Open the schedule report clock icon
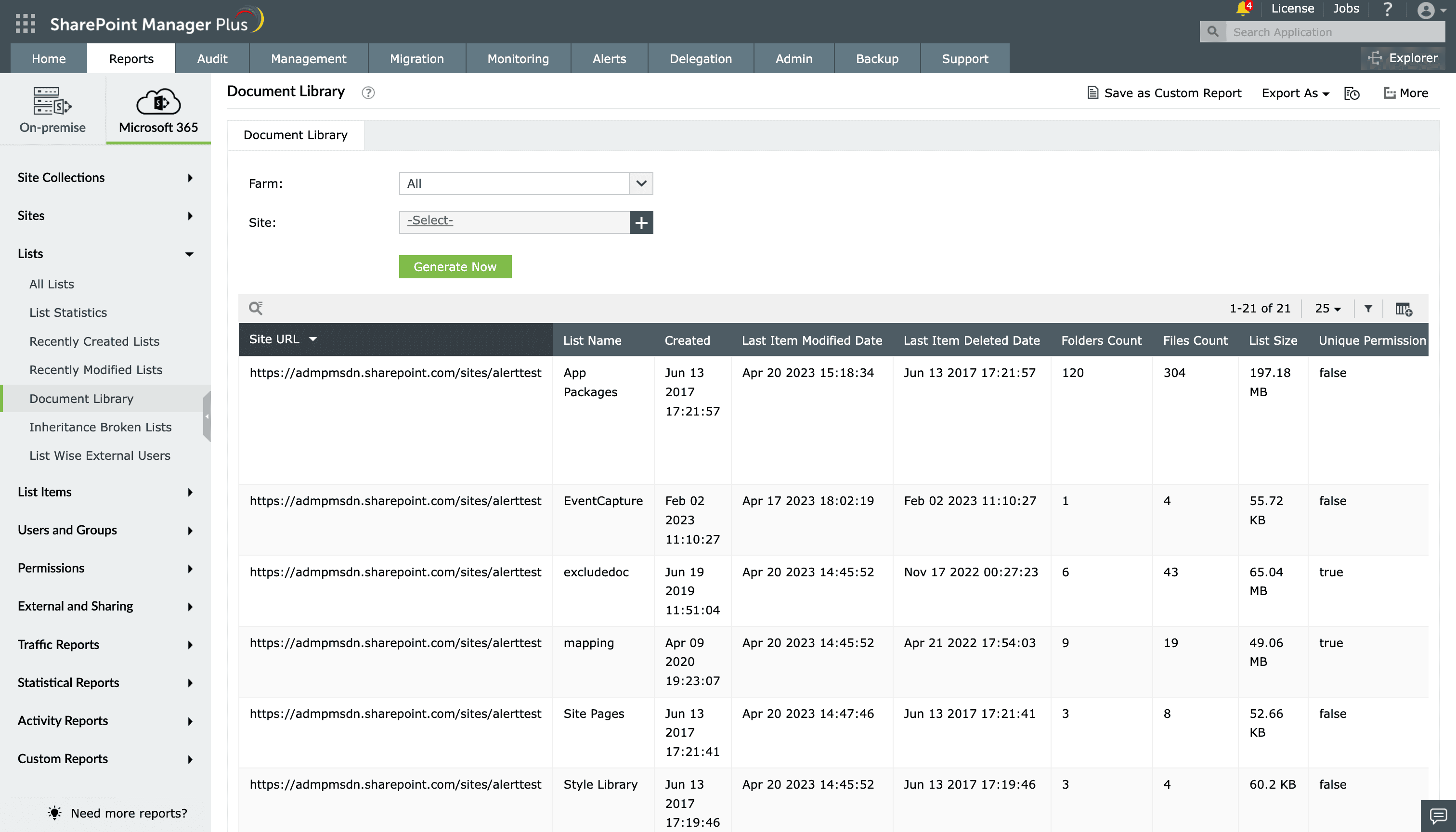Image resolution: width=1456 pixels, height=832 pixels. [1352, 93]
